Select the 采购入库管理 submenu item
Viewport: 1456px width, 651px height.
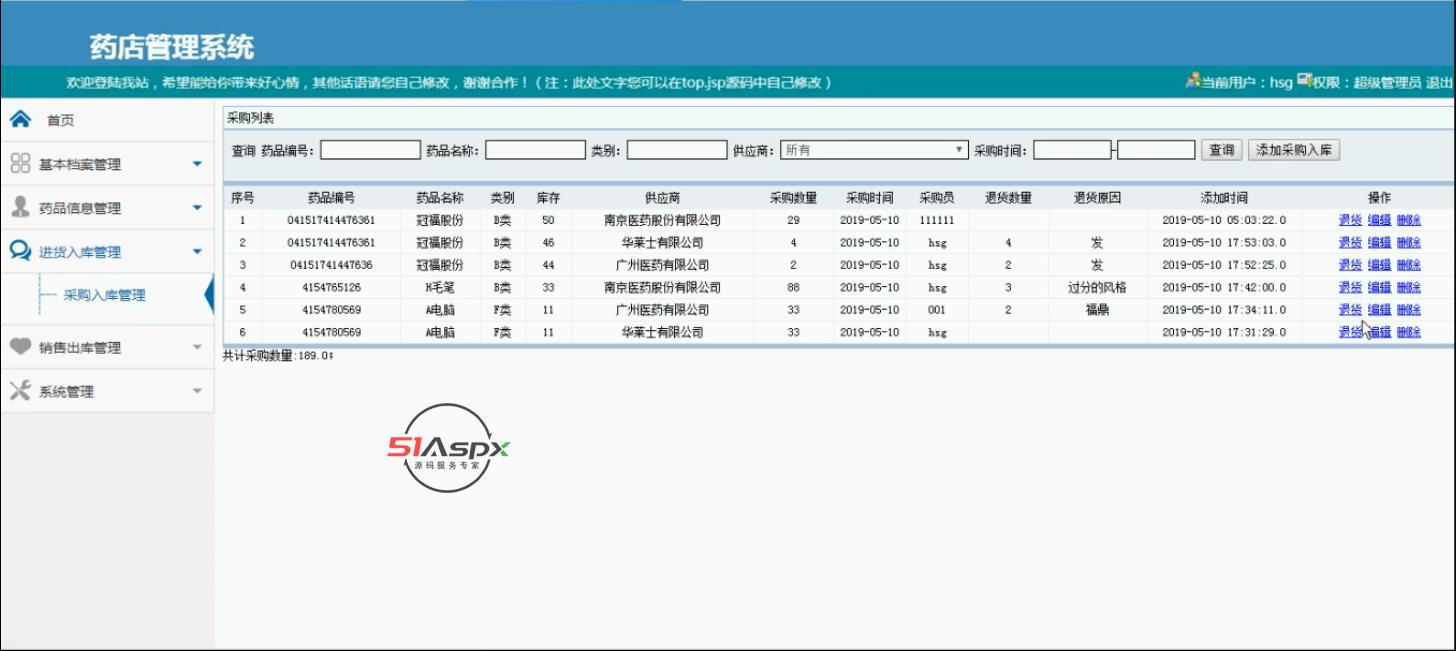point(104,295)
